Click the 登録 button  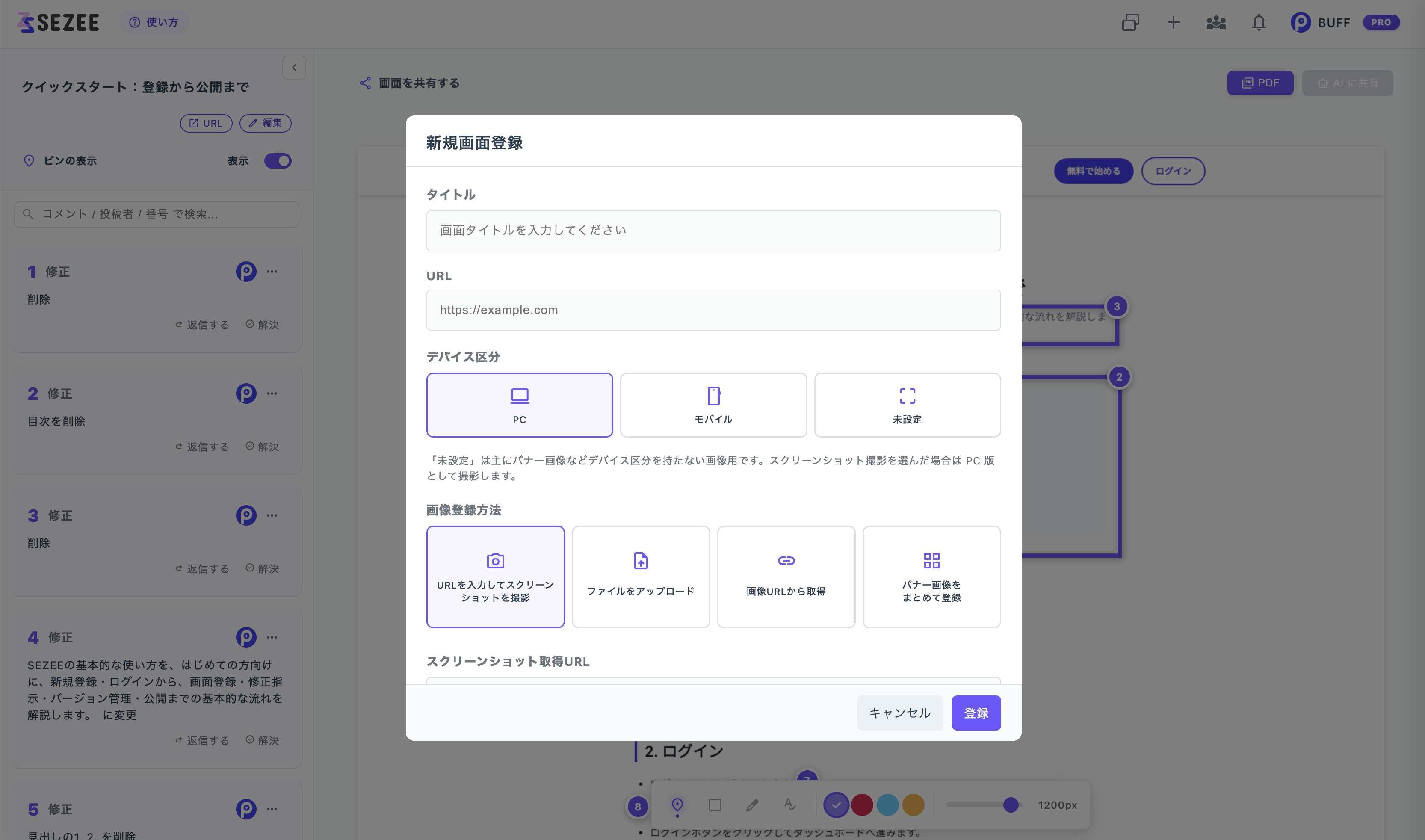click(976, 713)
